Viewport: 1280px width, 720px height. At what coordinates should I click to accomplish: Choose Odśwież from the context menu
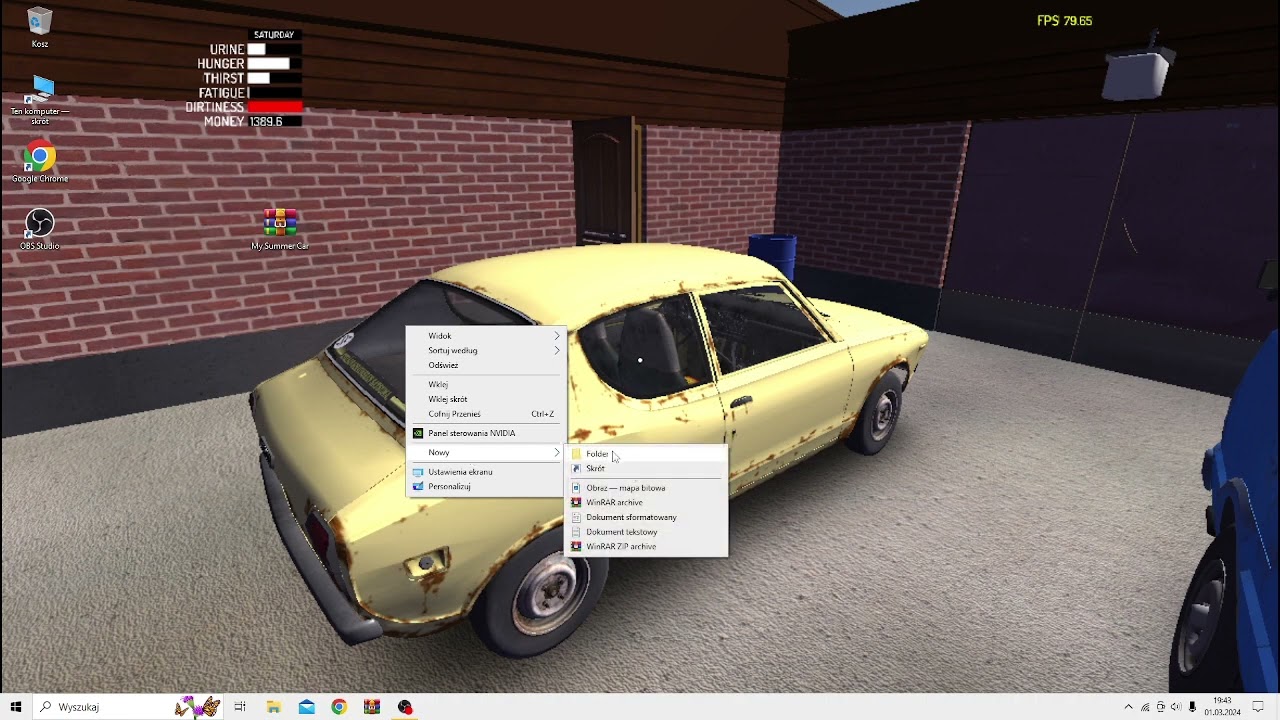pos(486,365)
